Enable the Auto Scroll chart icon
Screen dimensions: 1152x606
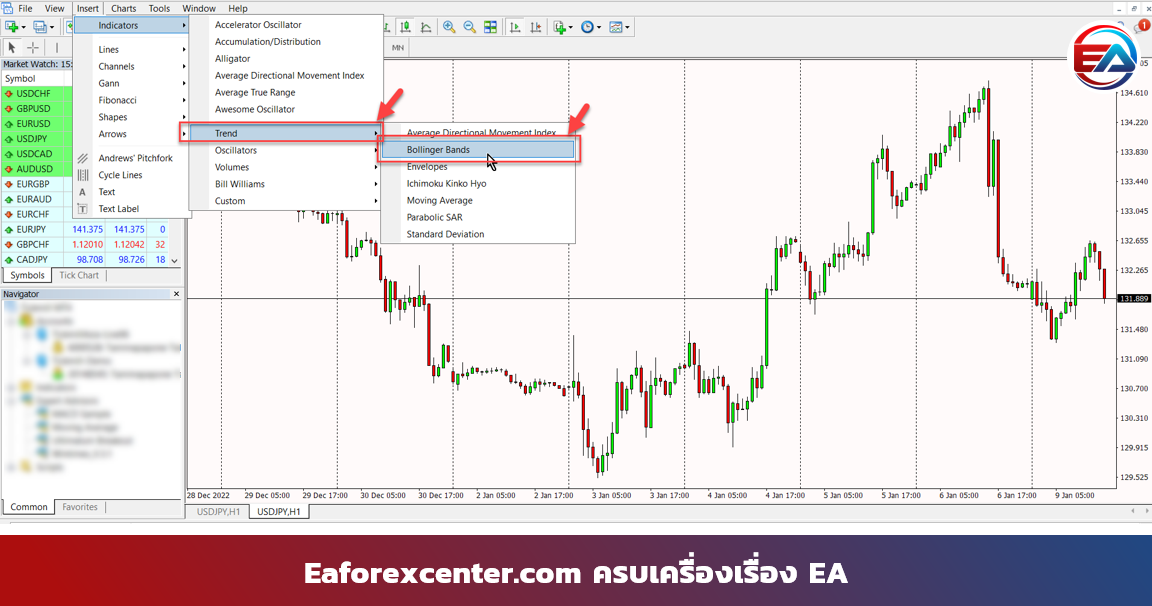tap(515, 27)
